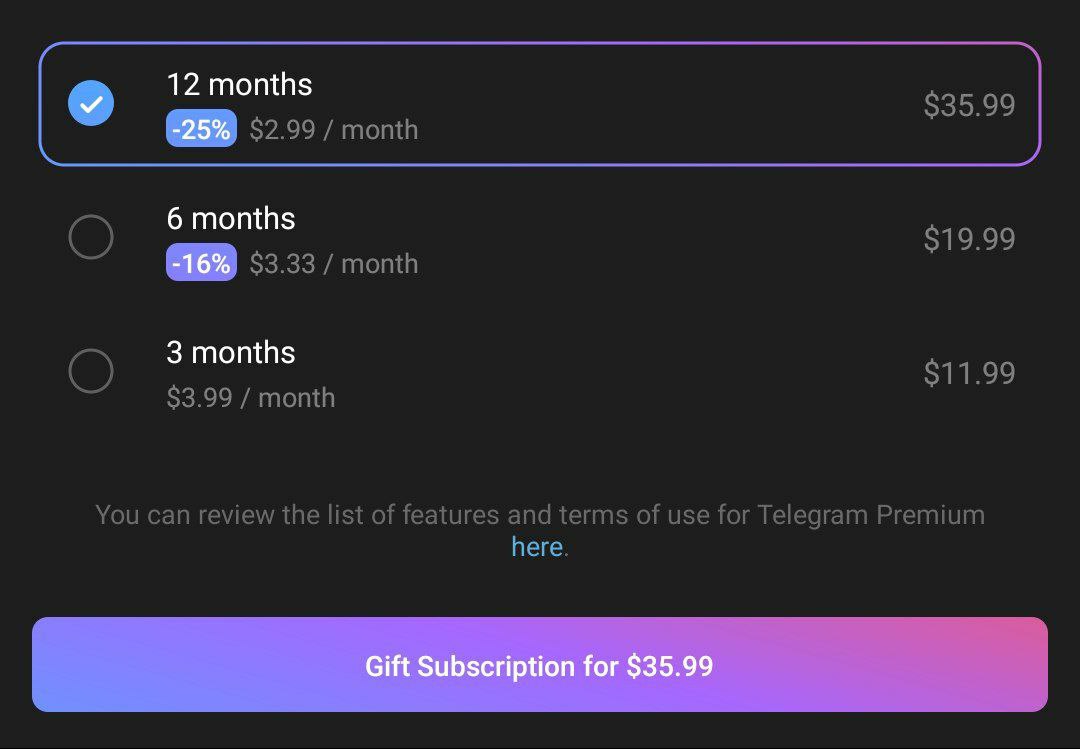Click the -16% discount badge
Screen dimensions: 1080x749
click(x=201, y=263)
